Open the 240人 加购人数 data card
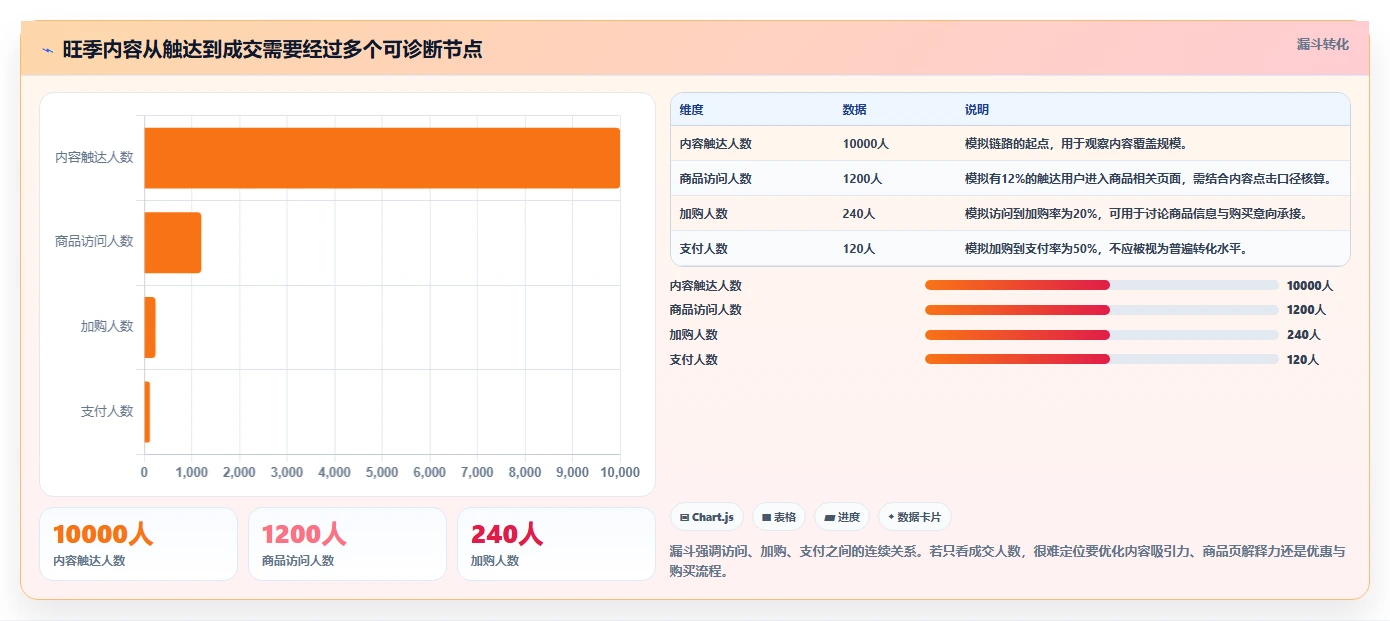Screen dimensions: 1390x621 tap(556, 544)
